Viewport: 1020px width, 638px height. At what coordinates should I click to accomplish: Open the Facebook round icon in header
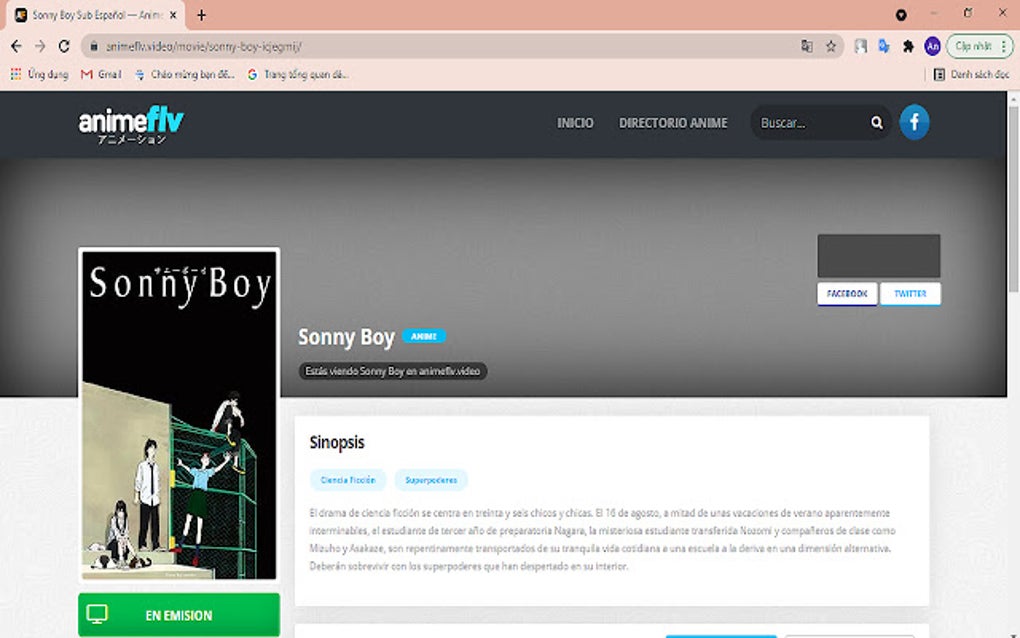click(x=914, y=122)
